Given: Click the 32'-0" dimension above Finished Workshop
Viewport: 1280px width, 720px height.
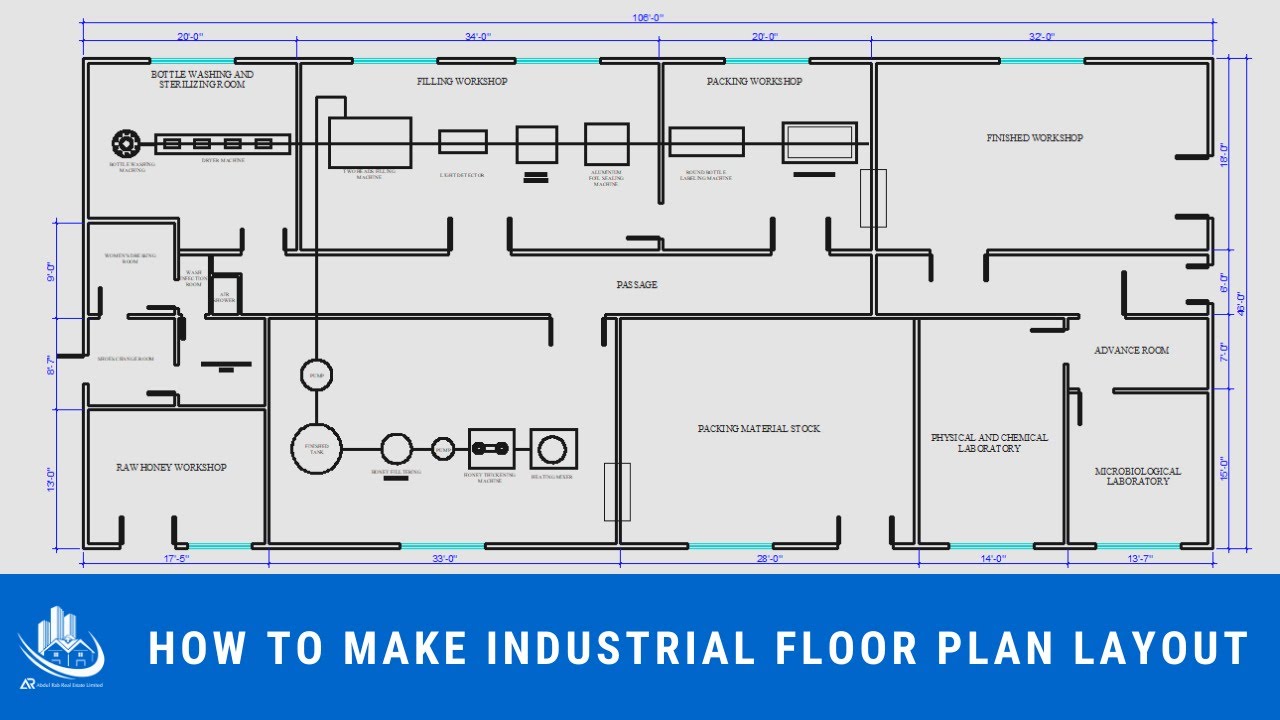Looking at the screenshot, I should [x=1042, y=36].
